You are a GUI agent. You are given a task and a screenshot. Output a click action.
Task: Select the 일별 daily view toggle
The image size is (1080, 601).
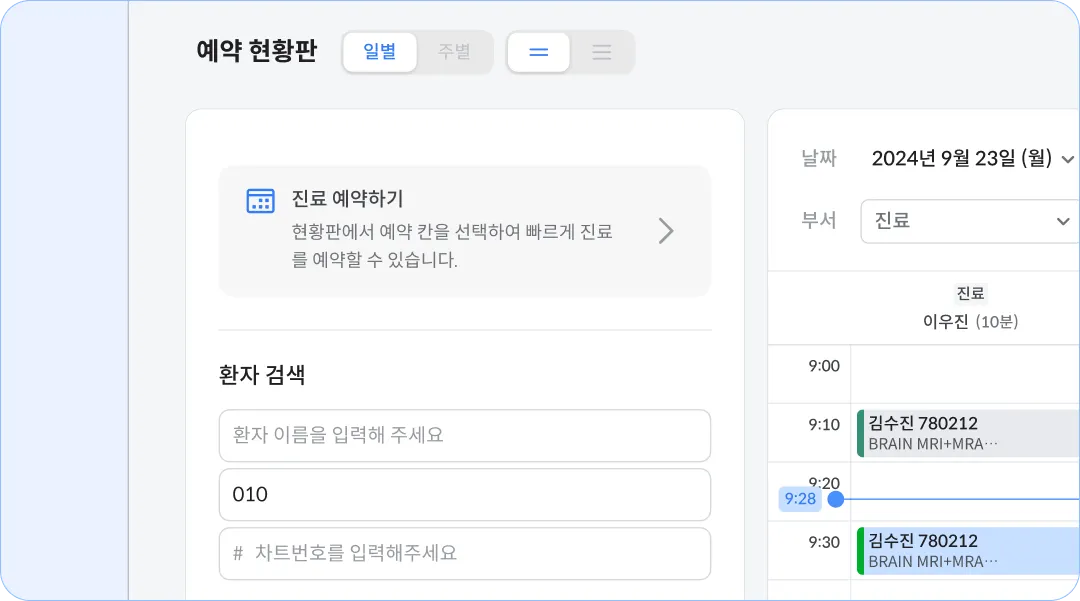380,52
